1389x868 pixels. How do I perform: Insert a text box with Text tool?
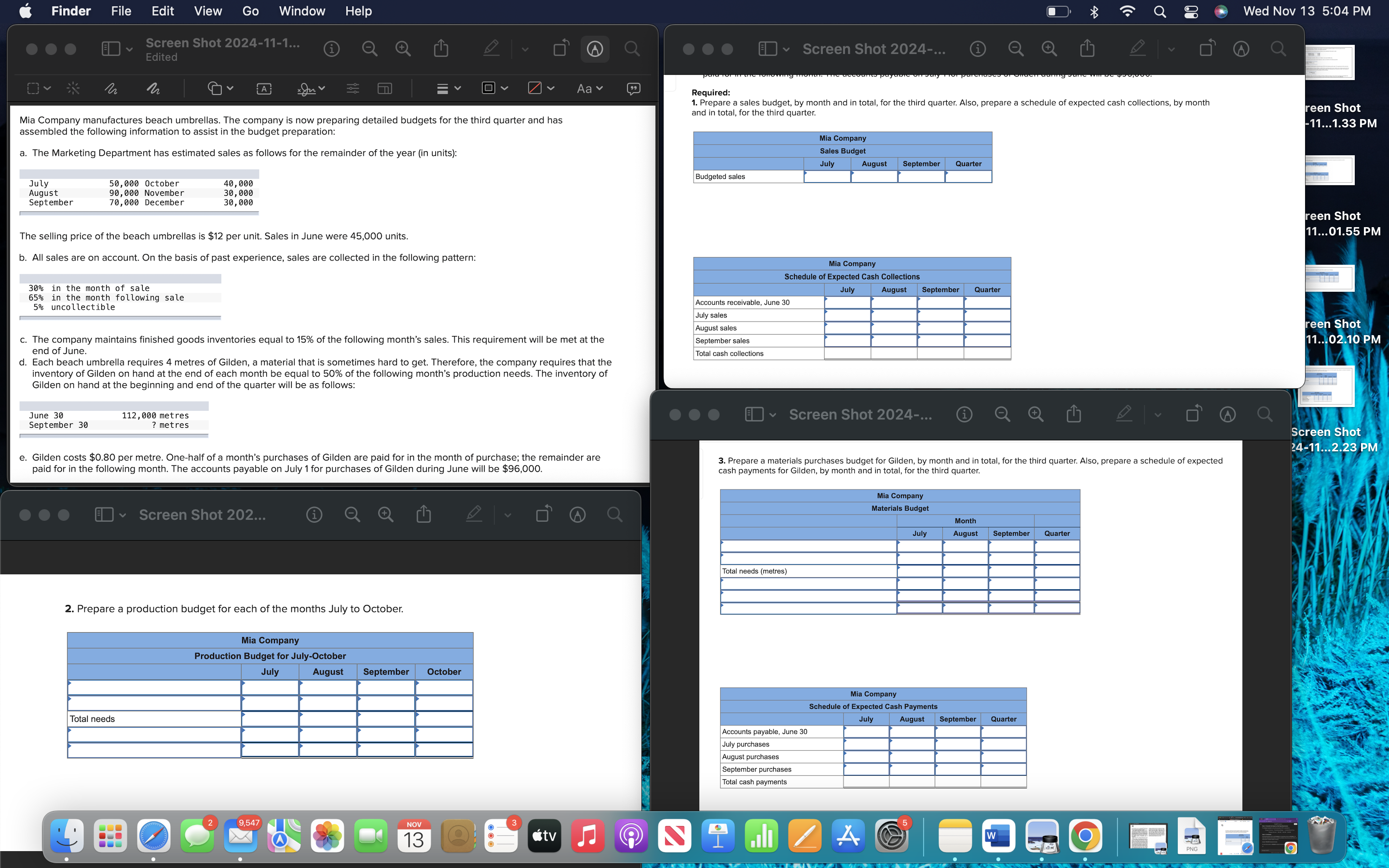pyautogui.click(x=263, y=88)
